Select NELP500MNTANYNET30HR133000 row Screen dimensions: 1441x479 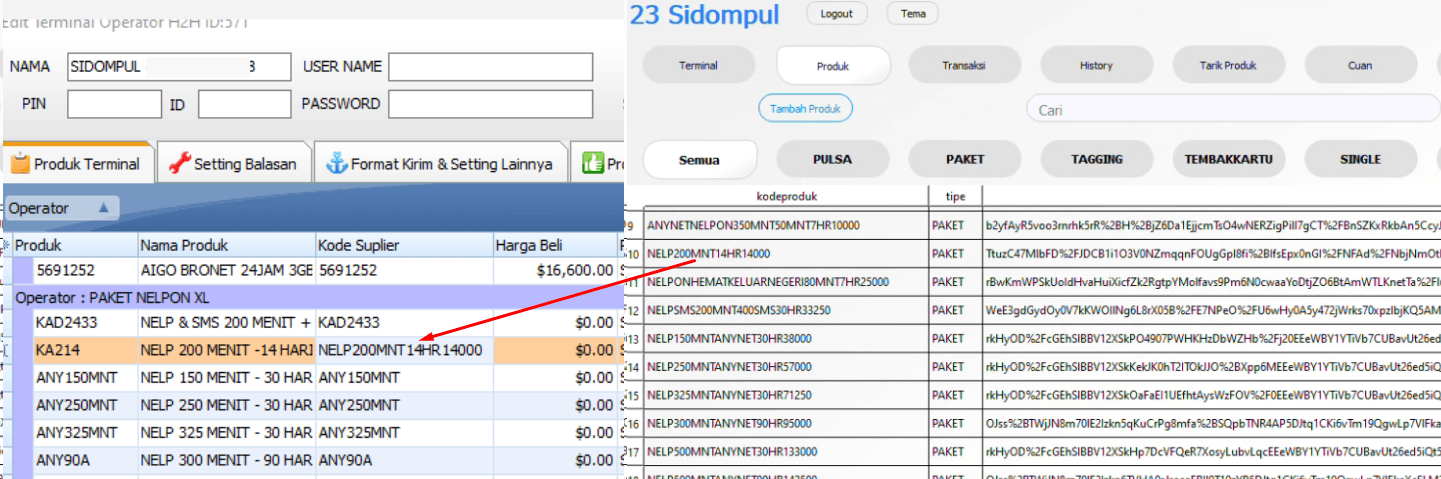pos(1032,452)
